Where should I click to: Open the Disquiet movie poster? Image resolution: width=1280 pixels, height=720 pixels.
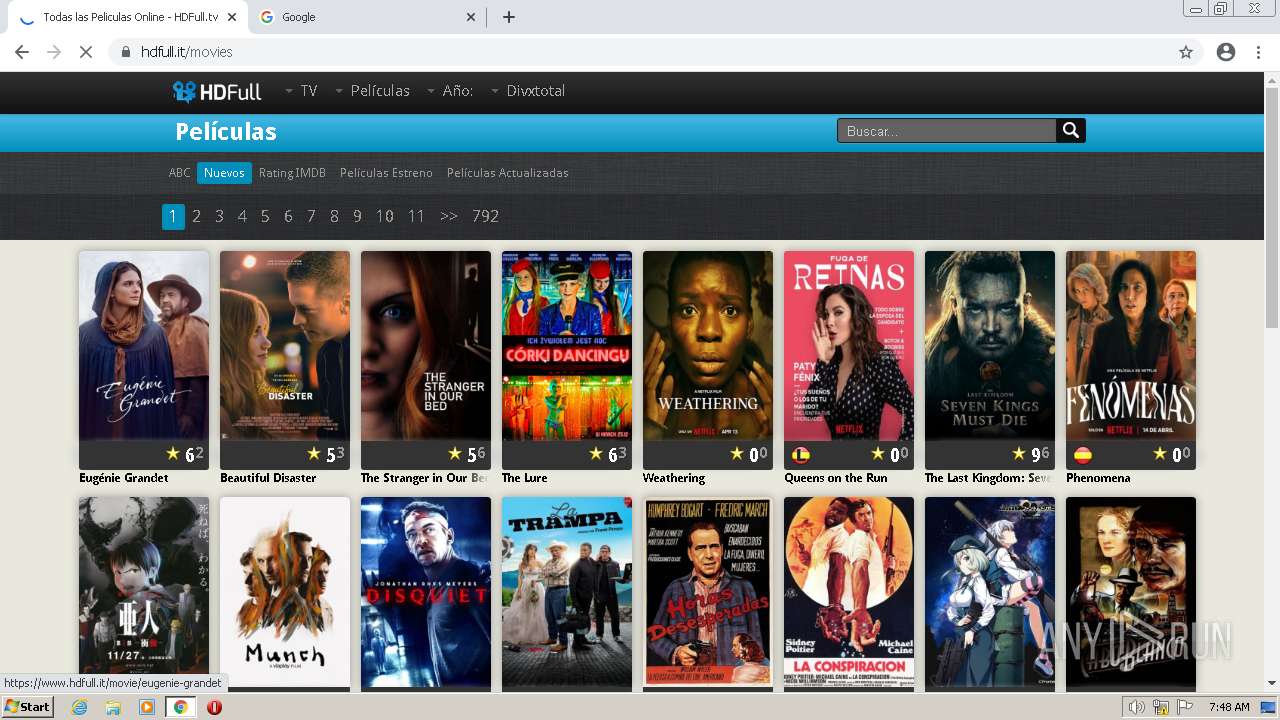(426, 592)
